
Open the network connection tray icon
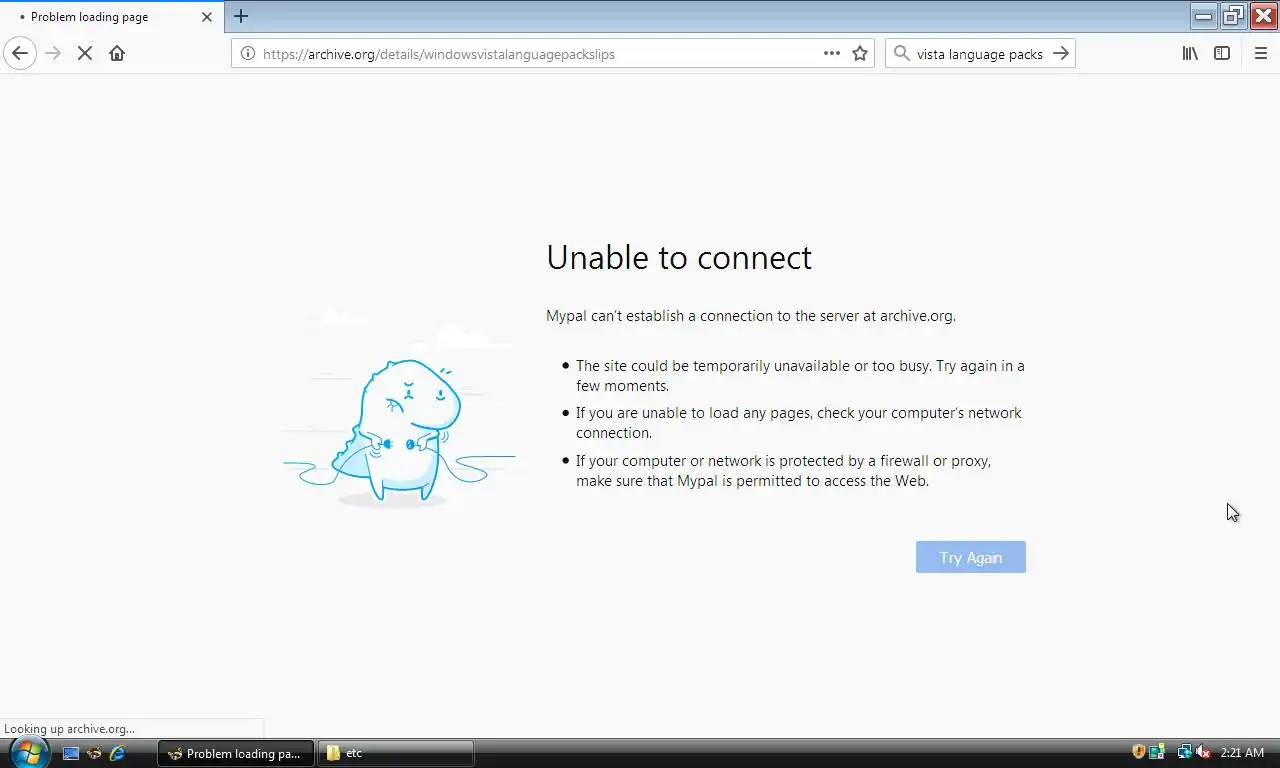pos(1184,752)
